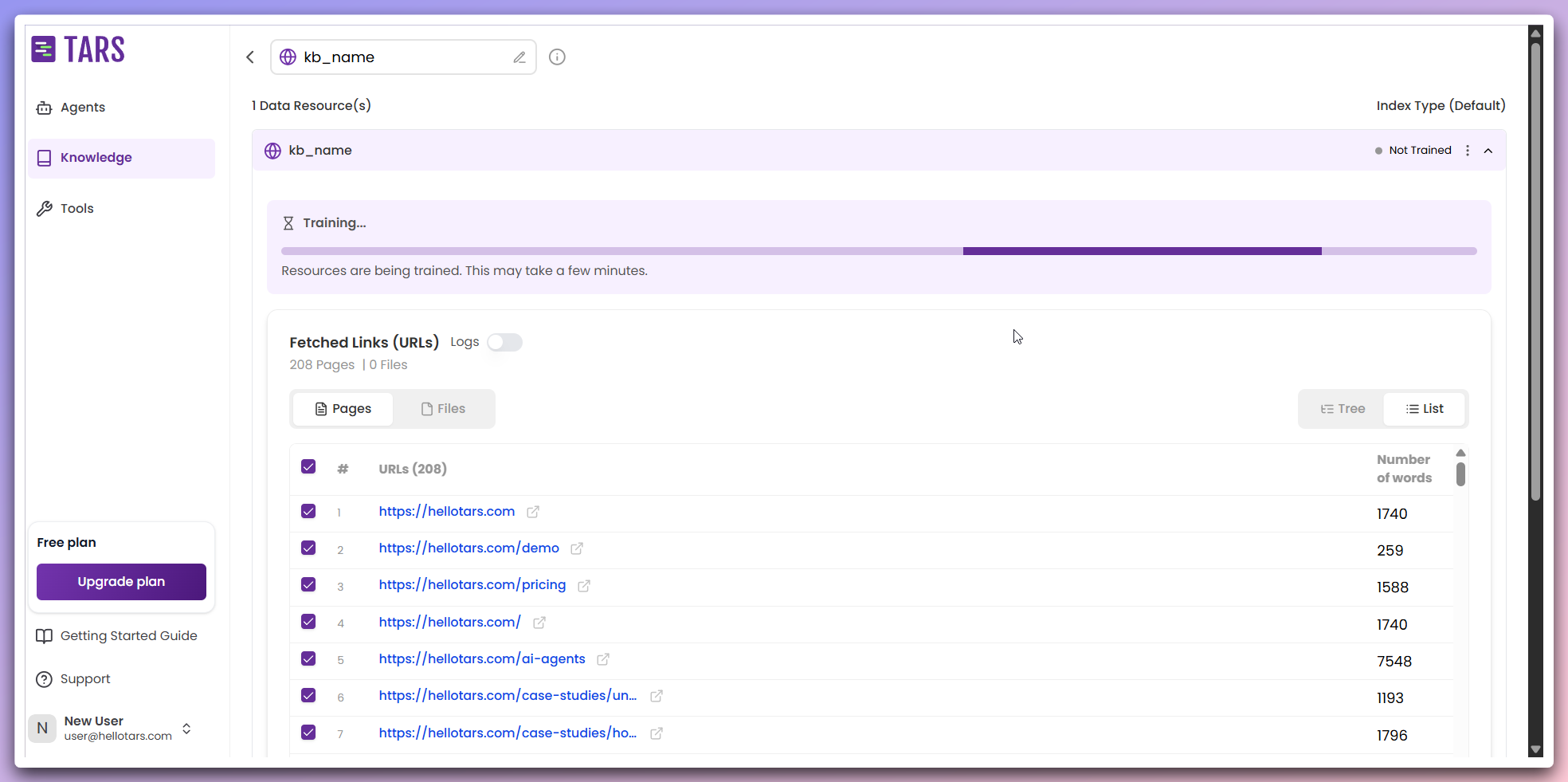This screenshot has width=1568, height=782.
Task: Click the Index Type (Default) label
Action: (x=1441, y=106)
